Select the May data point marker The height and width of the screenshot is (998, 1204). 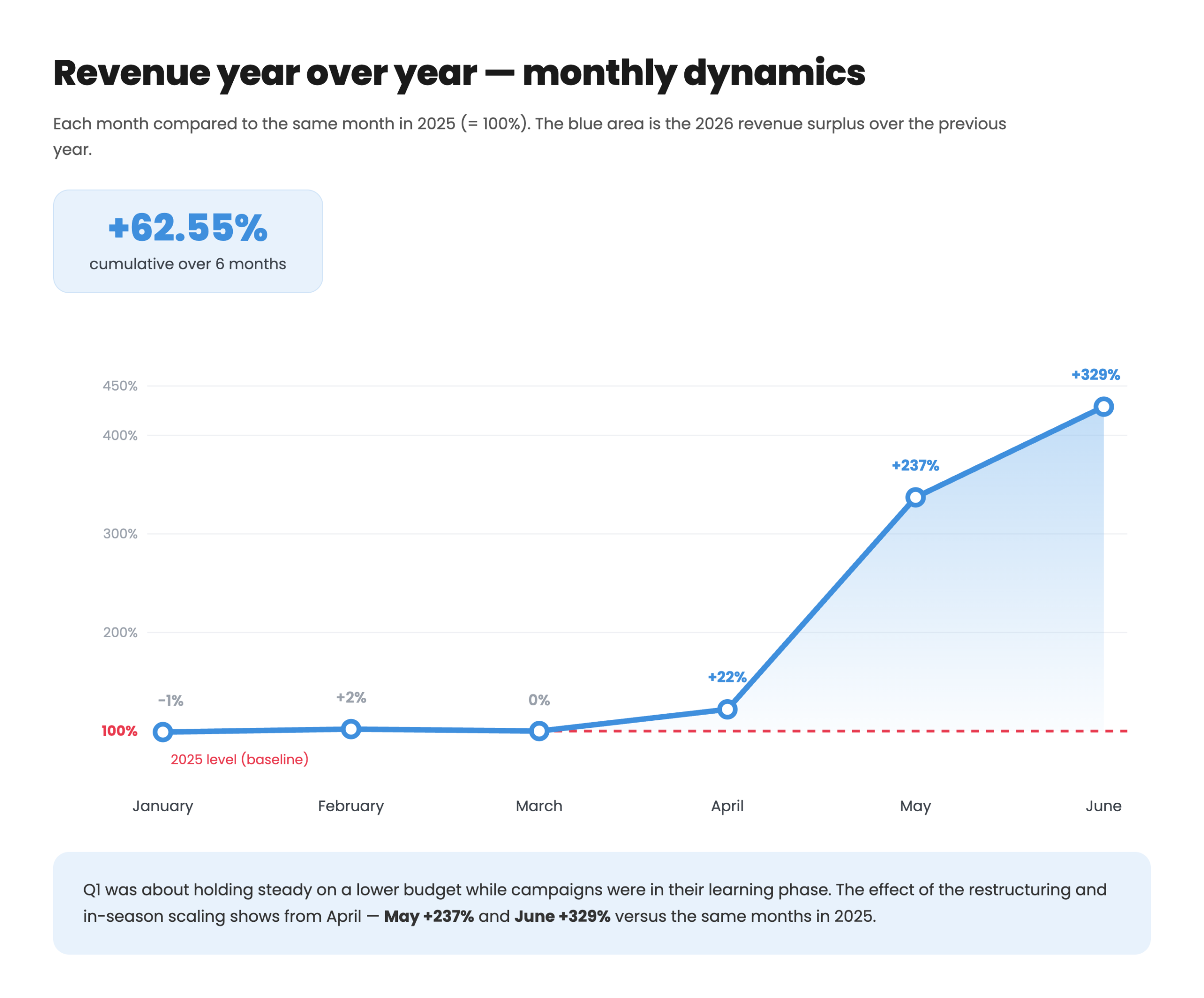[x=916, y=497]
